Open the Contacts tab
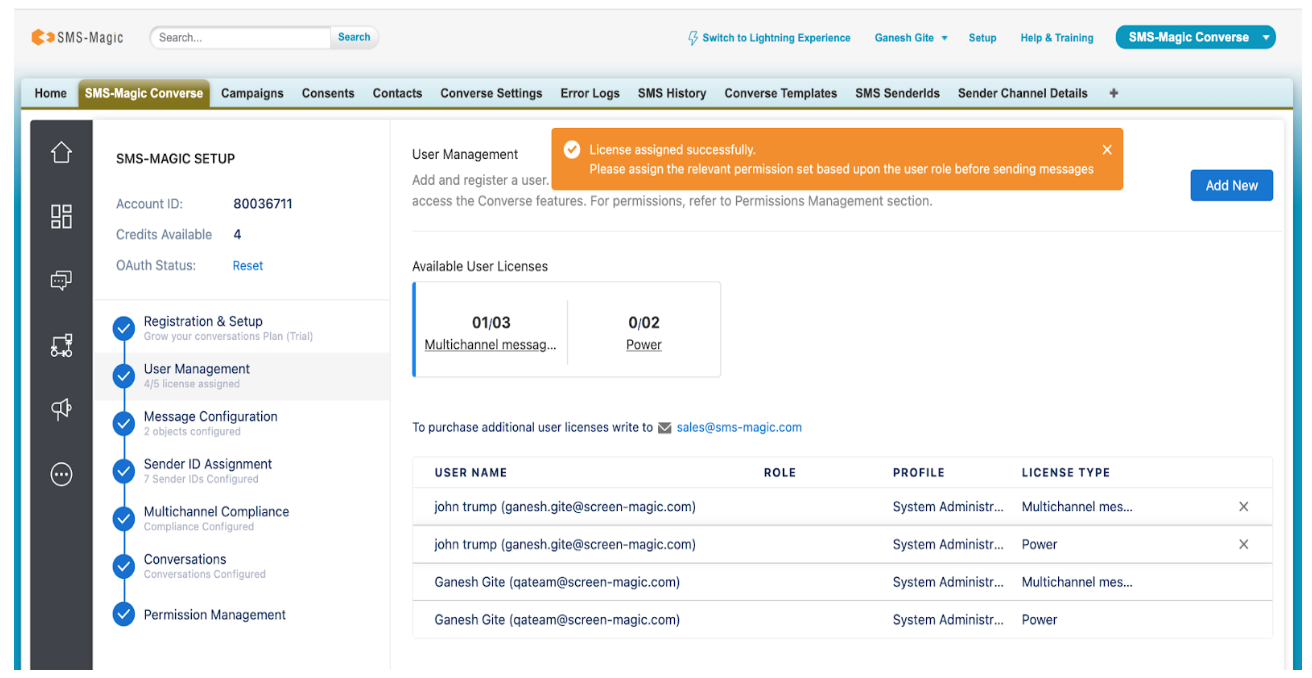 point(397,93)
